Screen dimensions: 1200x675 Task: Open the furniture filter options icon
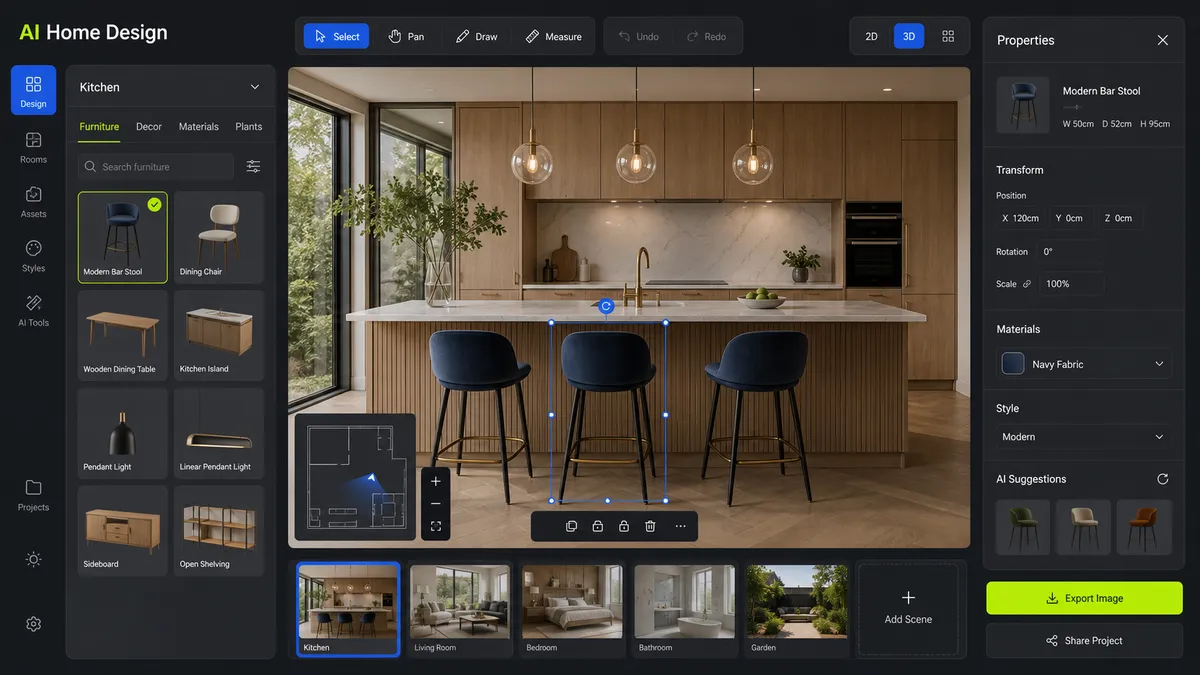[x=253, y=167]
